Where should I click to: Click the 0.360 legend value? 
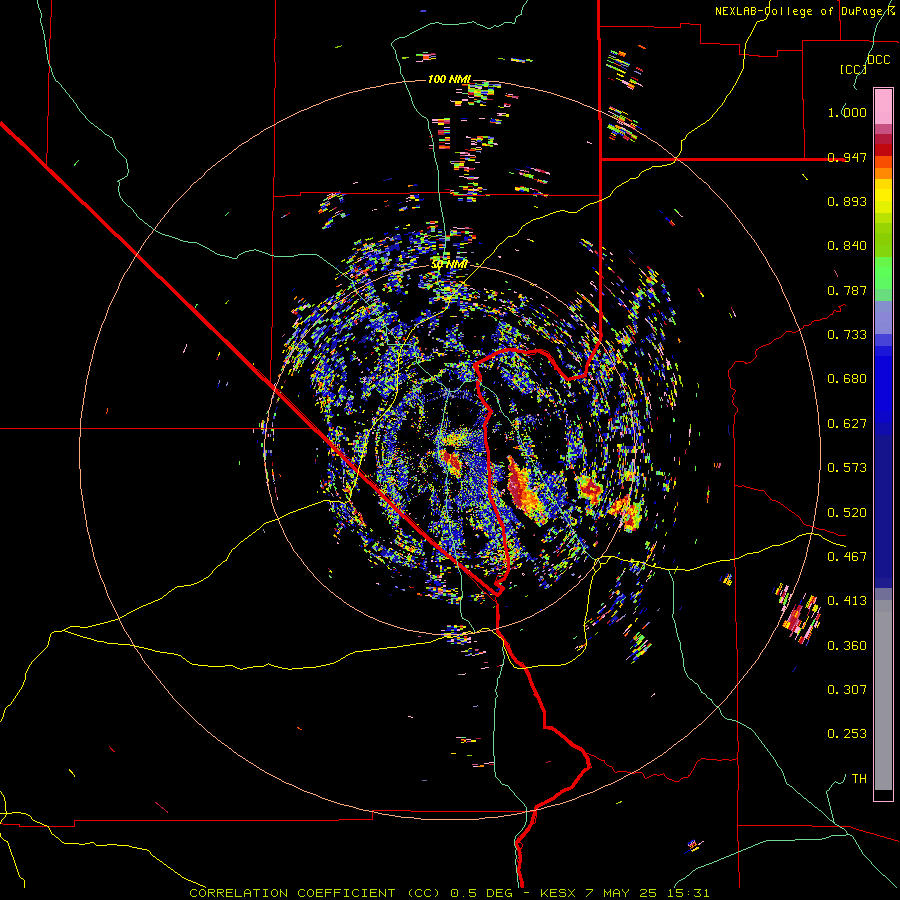pos(847,646)
